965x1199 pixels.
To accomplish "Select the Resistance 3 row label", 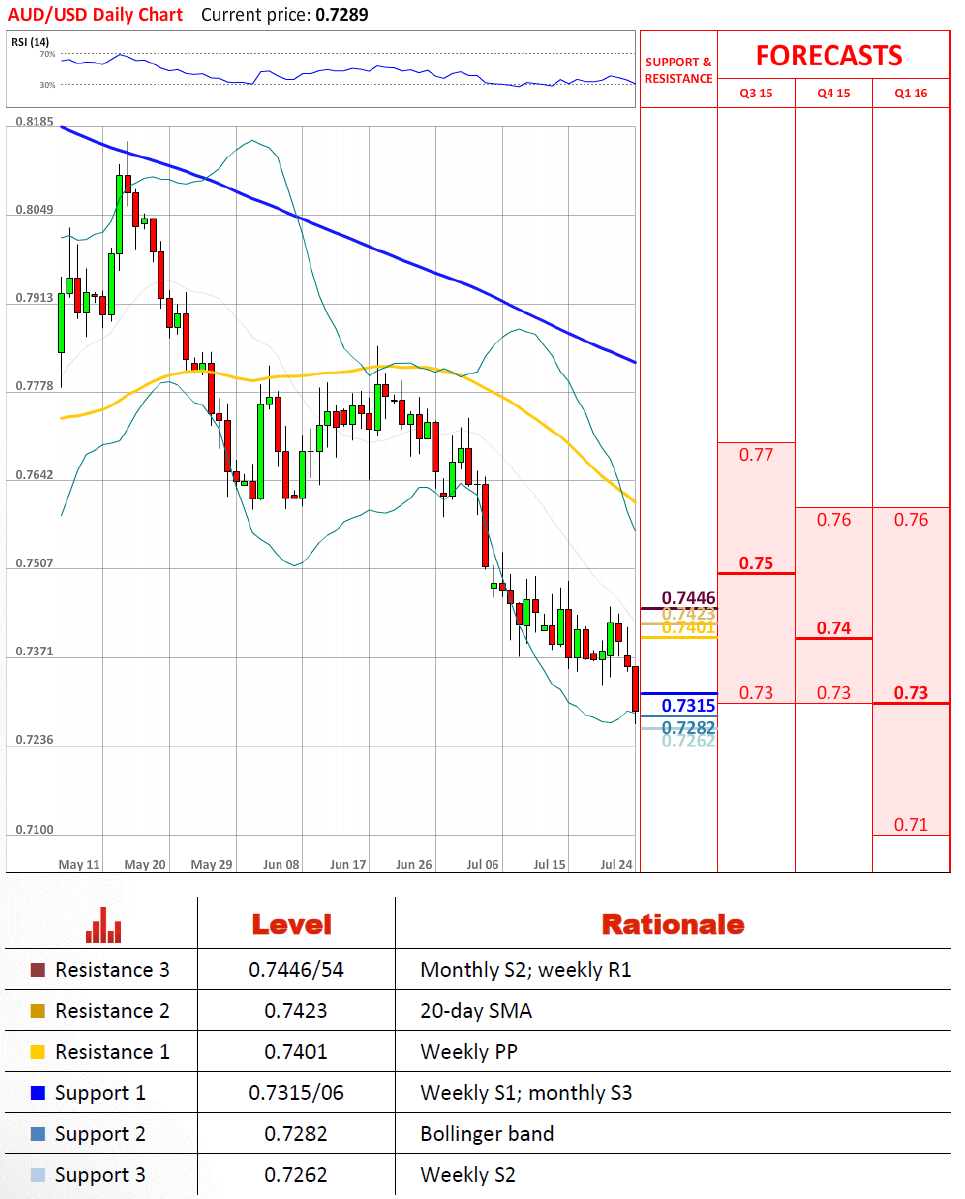I will click(x=112, y=970).
